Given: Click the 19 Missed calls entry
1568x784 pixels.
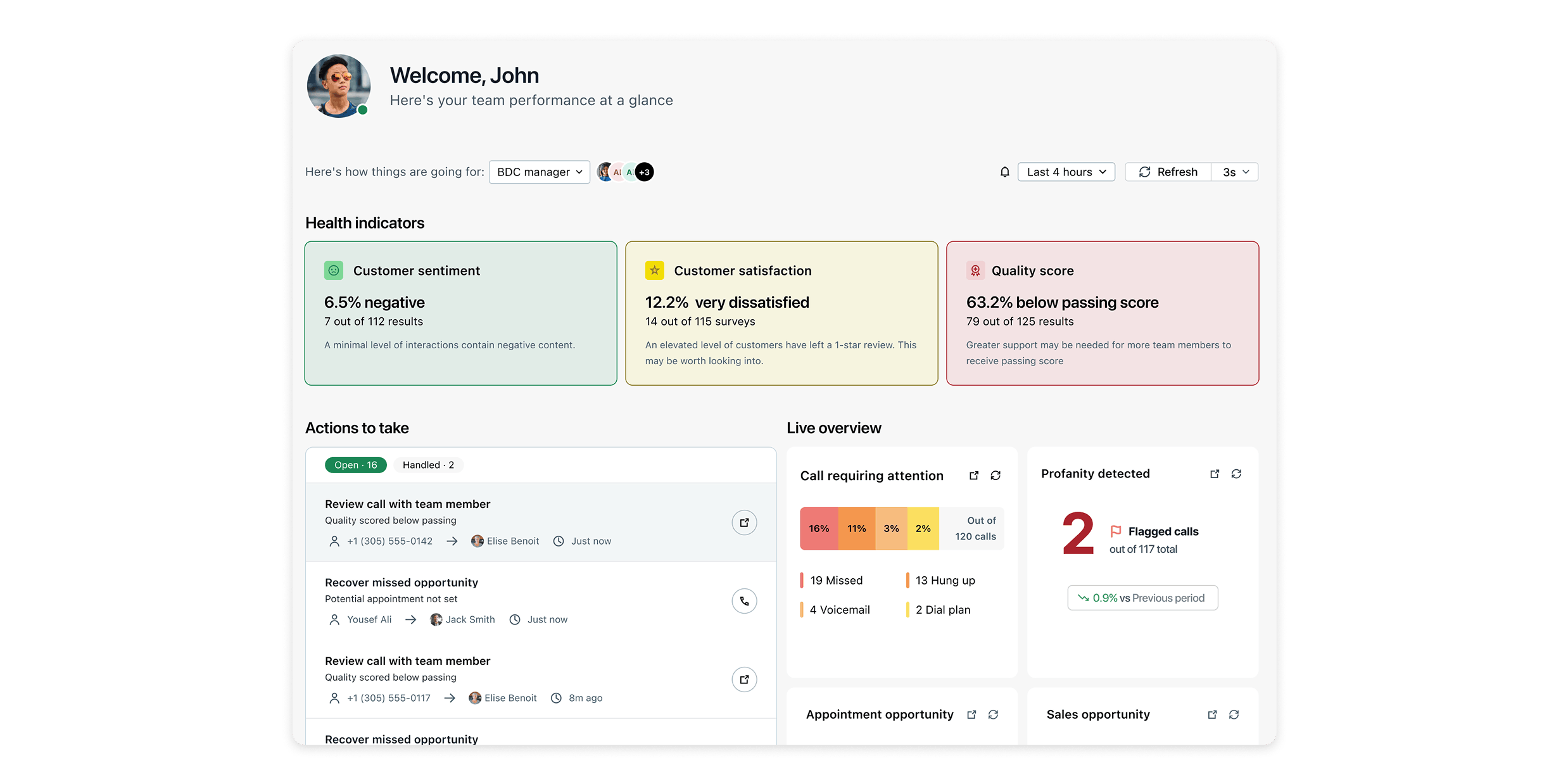Looking at the screenshot, I should tap(836, 580).
